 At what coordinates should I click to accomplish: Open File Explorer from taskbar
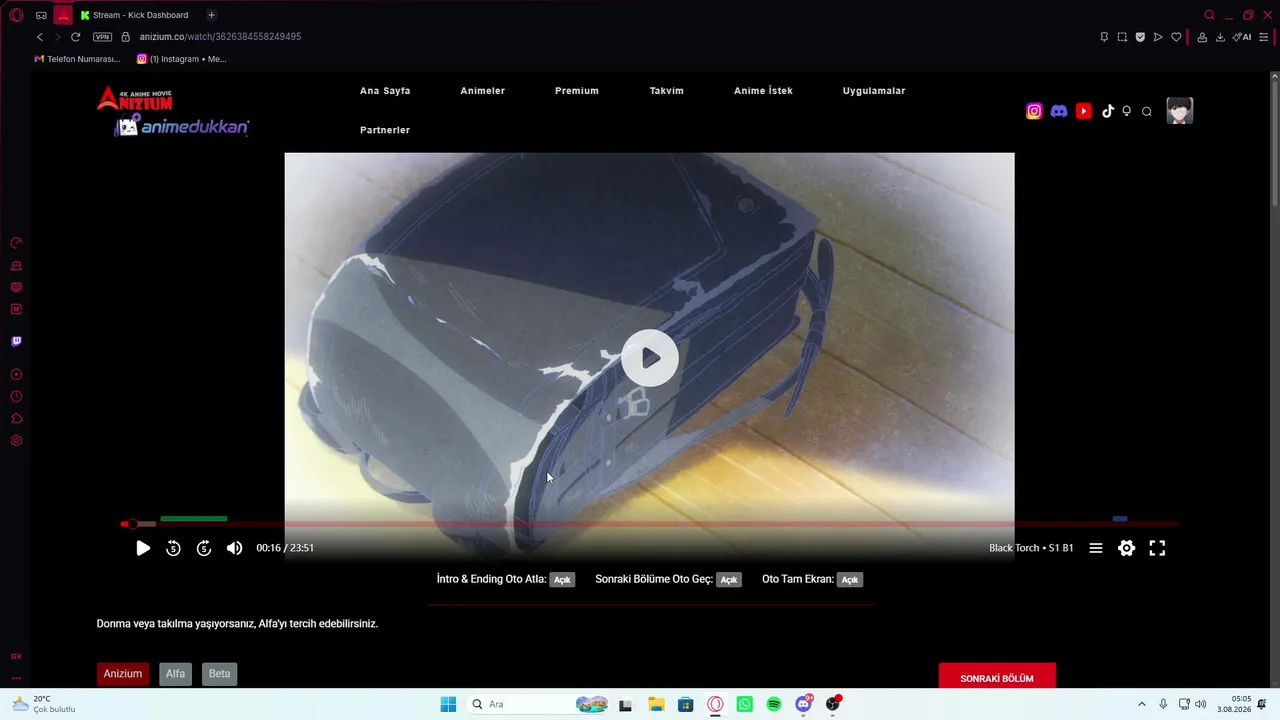click(656, 704)
